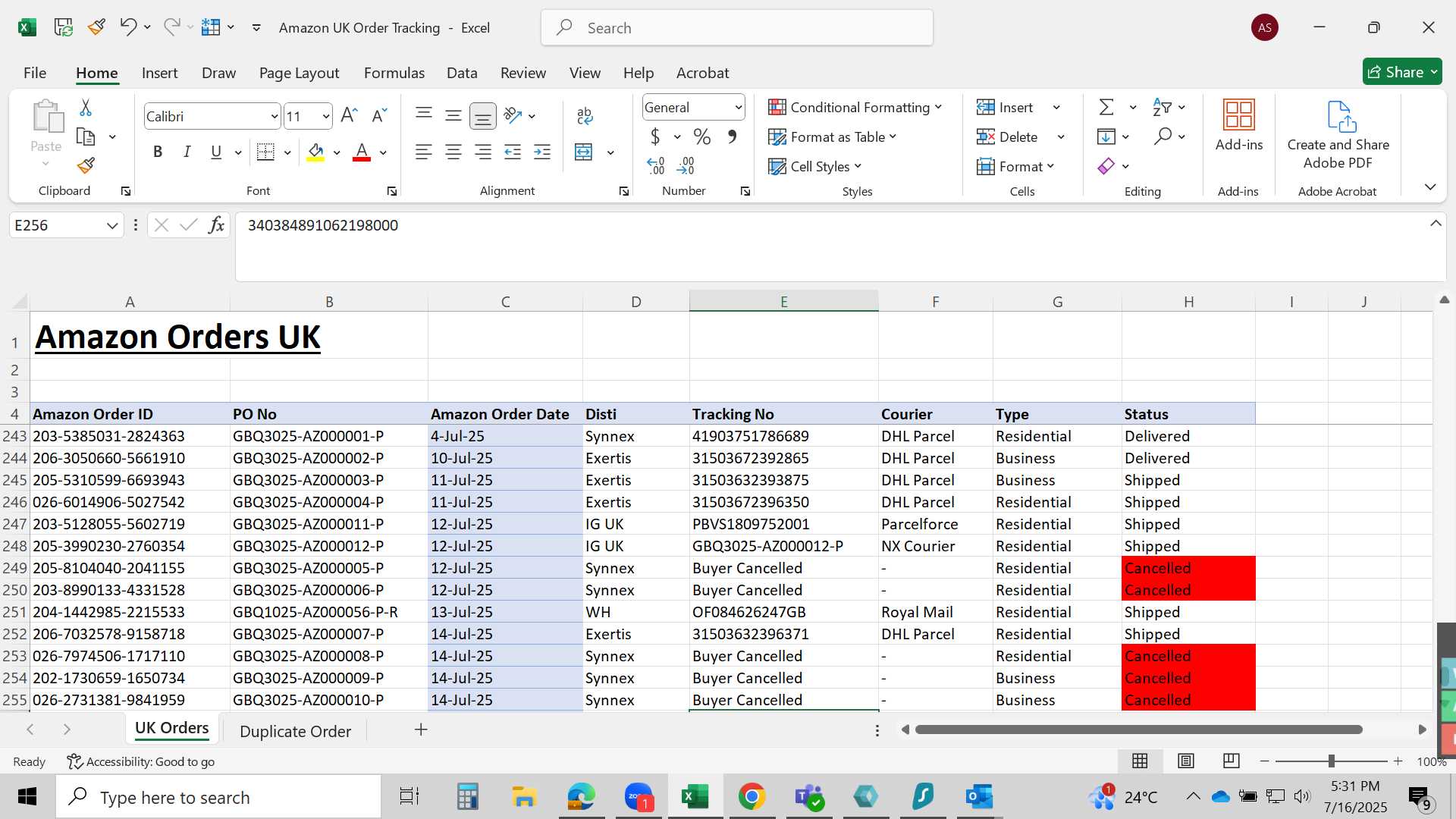Decrease font size with the smaller A icon
This screenshot has width=1456, height=819.
[x=378, y=115]
